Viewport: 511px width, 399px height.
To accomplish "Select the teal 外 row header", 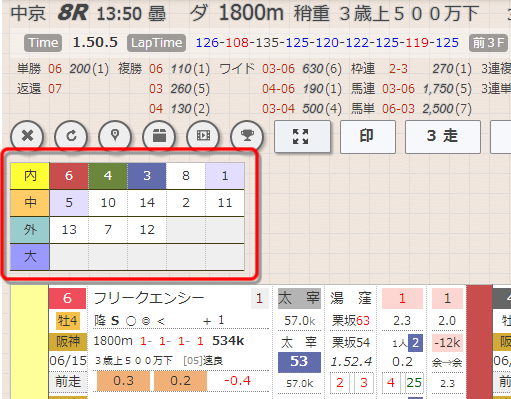I will (x=30, y=230).
